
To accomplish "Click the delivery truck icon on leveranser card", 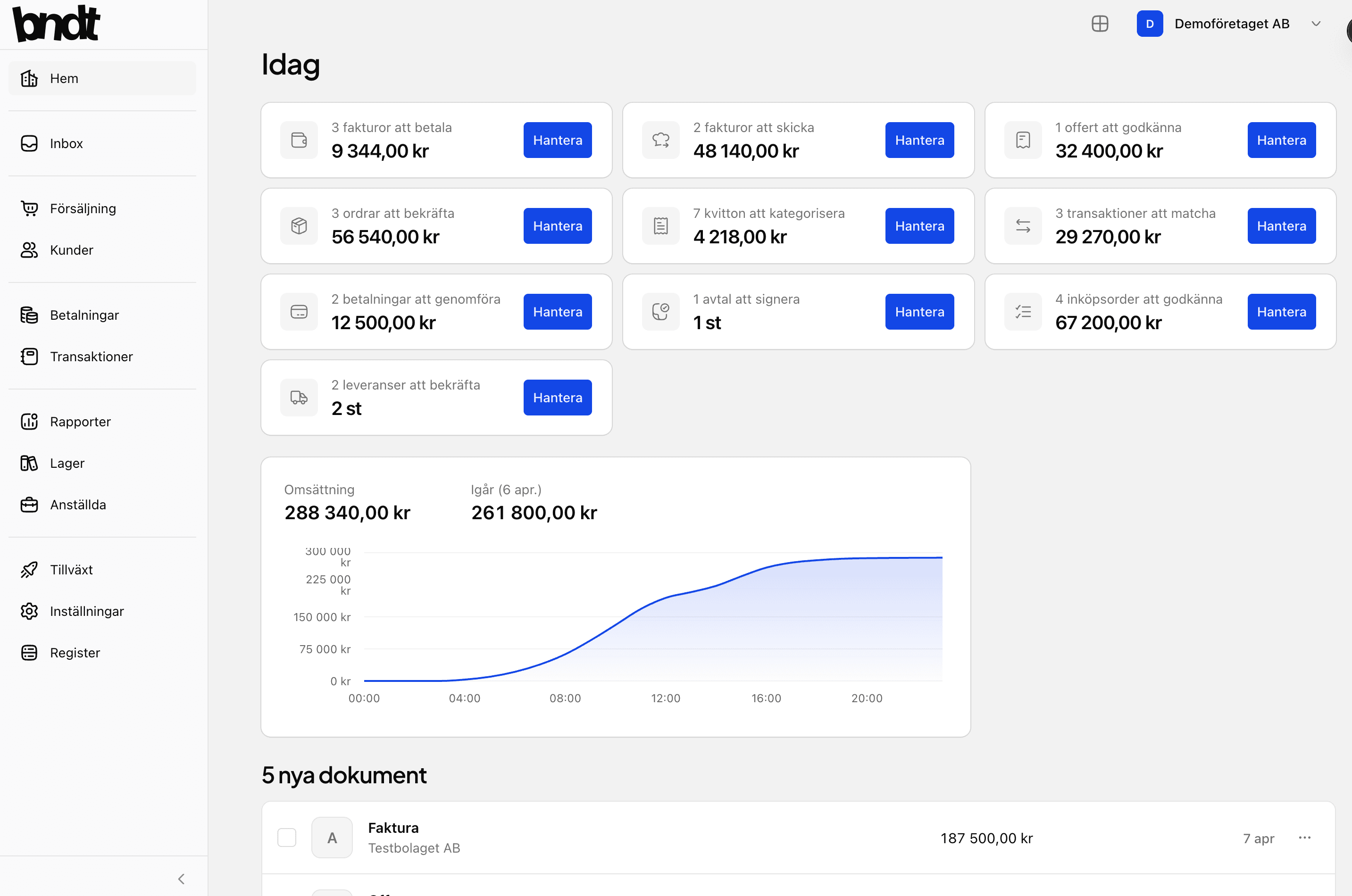I will (299, 398).
